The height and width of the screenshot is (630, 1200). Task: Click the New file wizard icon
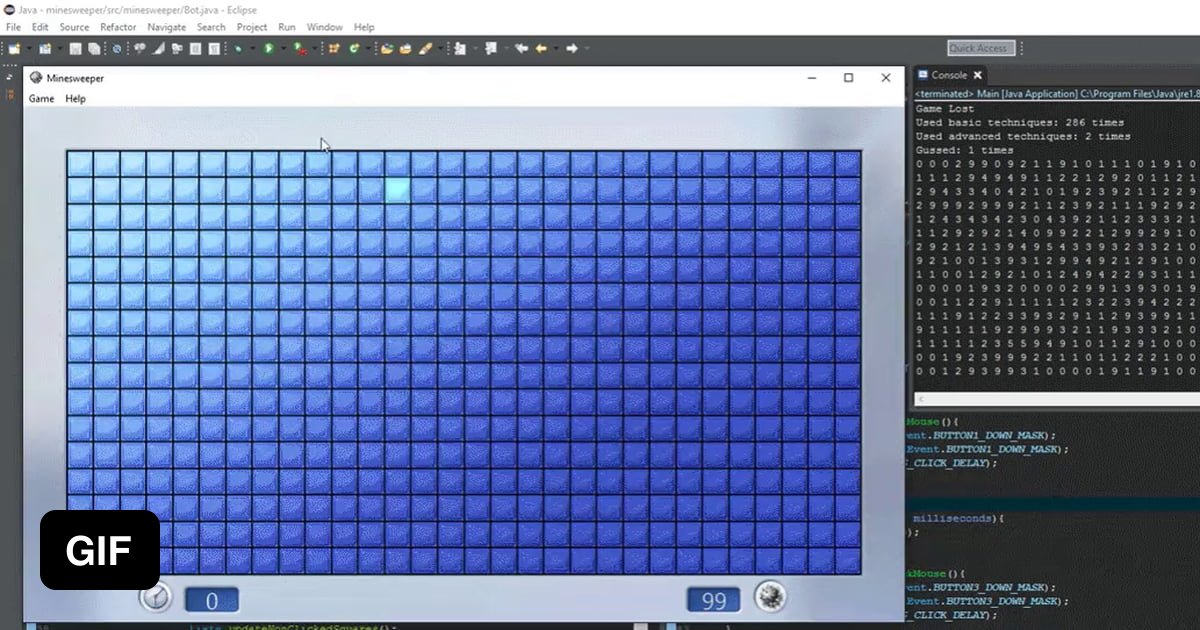coord(14,48)
